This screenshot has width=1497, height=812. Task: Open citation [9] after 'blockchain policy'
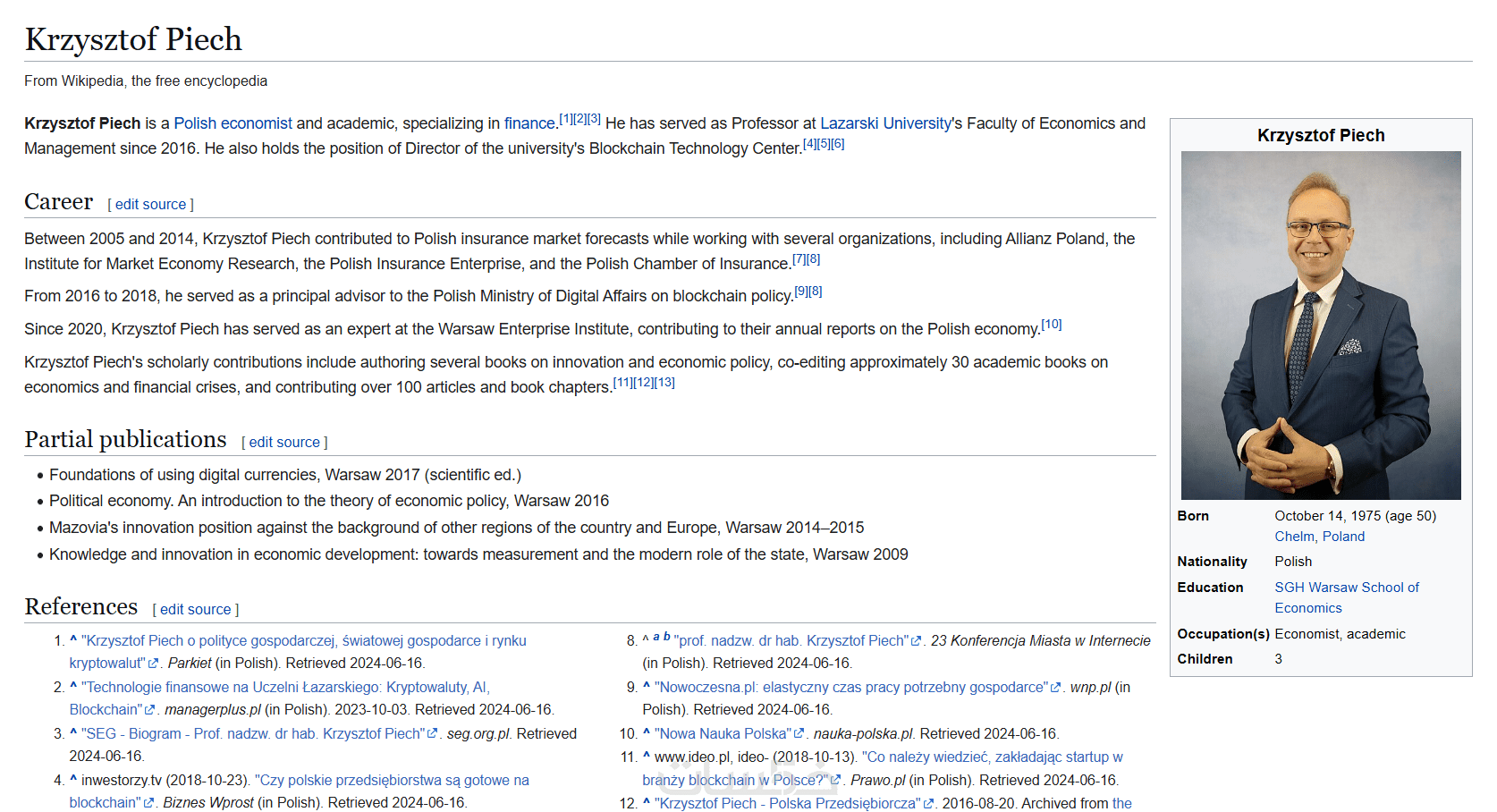tap(801, 292)
